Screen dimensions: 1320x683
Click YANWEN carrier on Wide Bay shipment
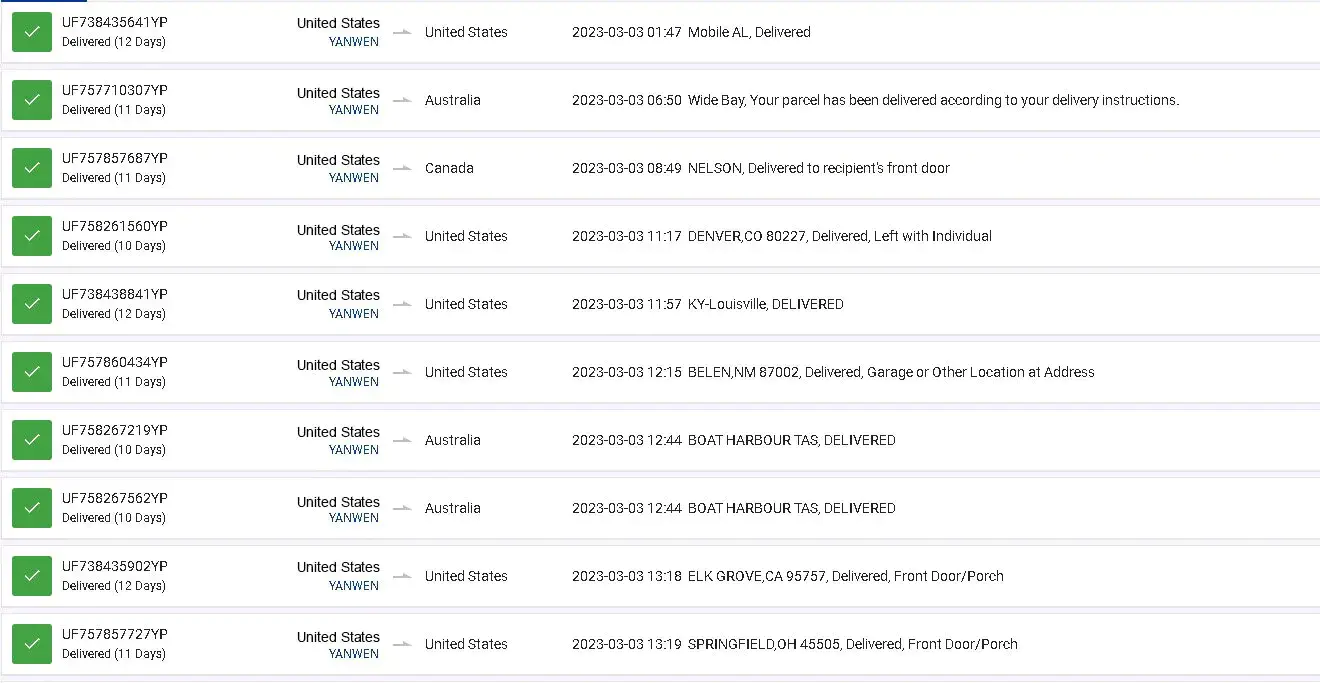click(354, 110)
